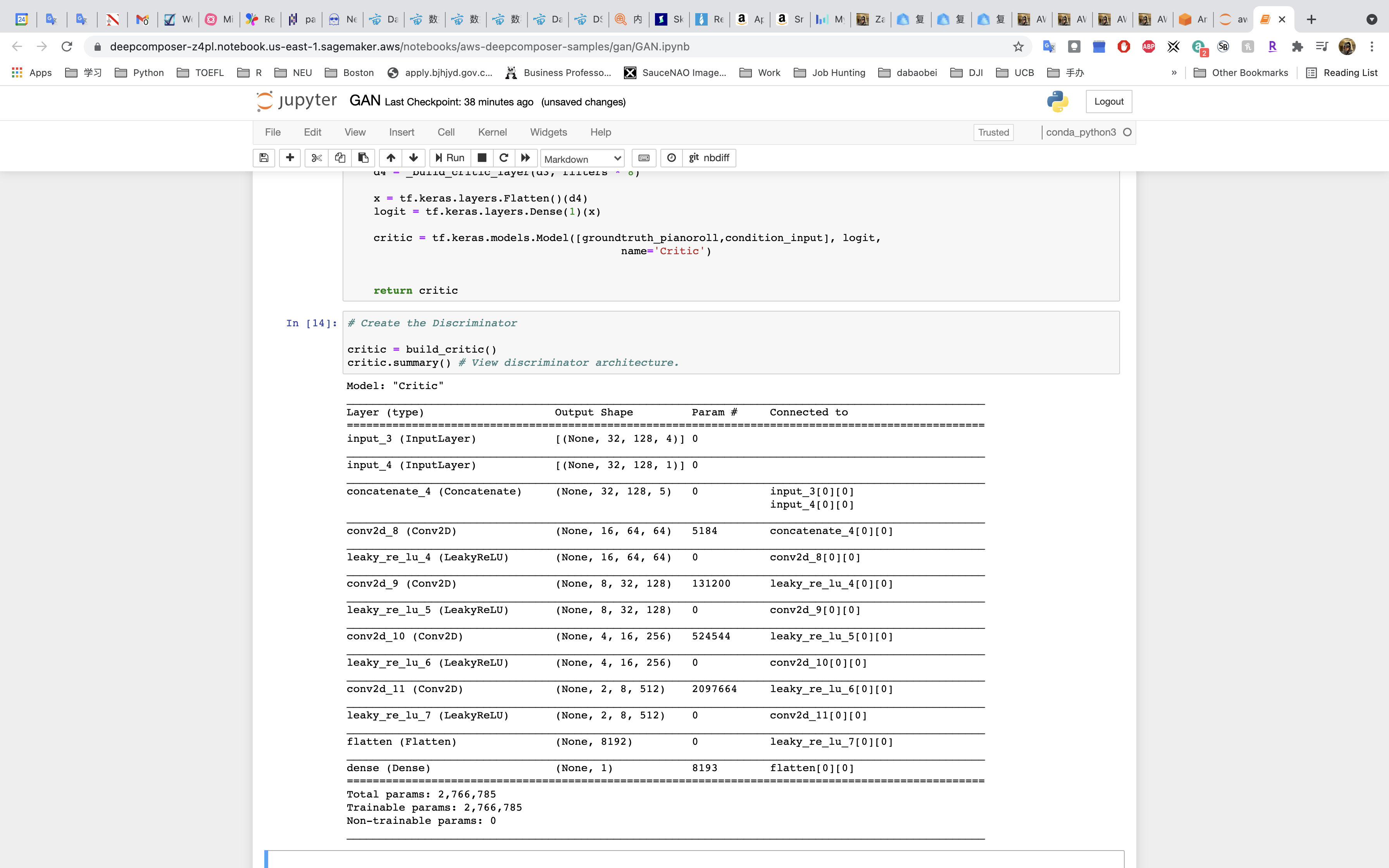1389x868 pixels.
Task: Copy selected cells from the toolbar
Action: pos(340,158)
